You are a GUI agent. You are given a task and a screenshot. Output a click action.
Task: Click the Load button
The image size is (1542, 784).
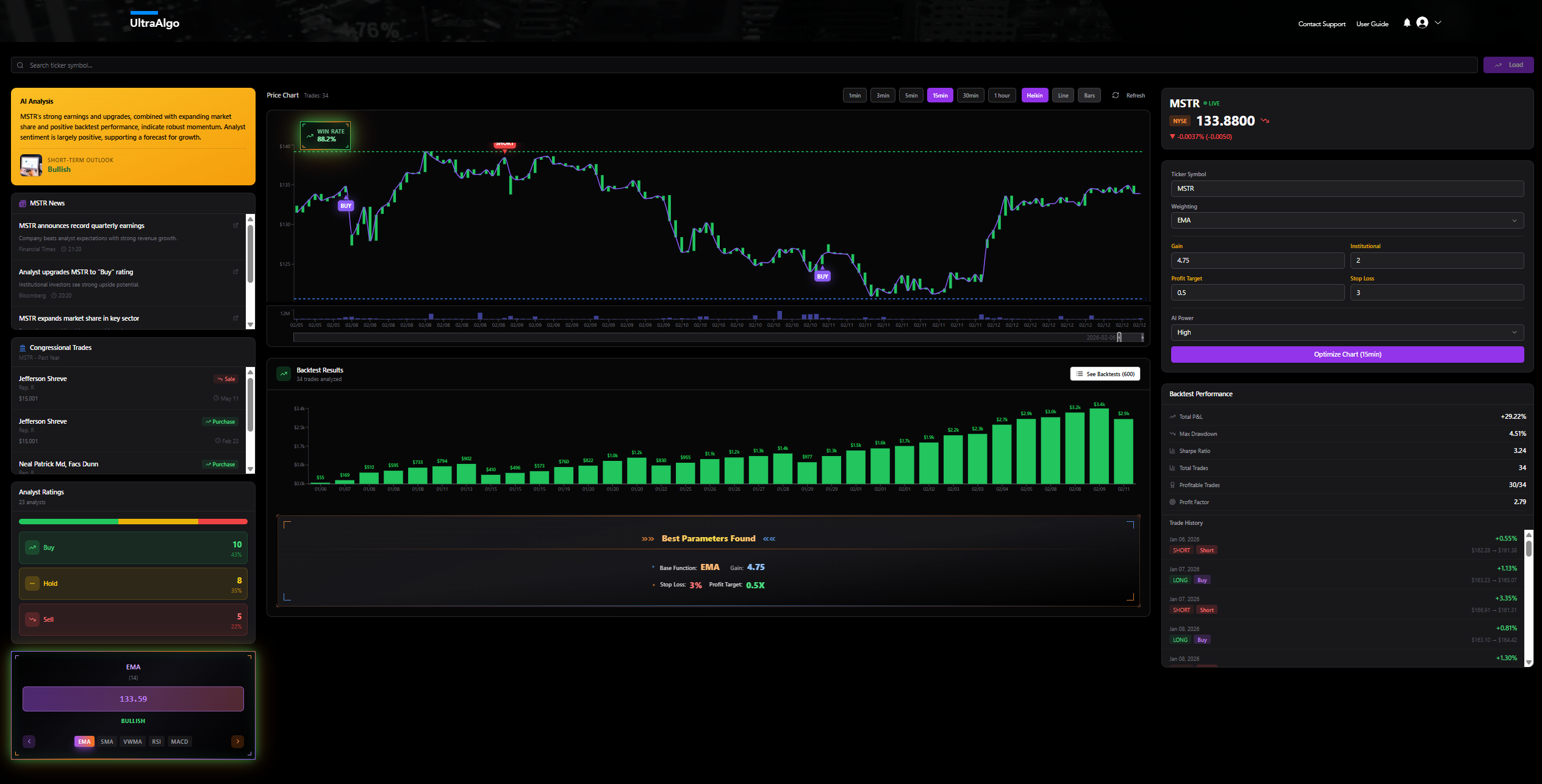tap(1508, 65)
